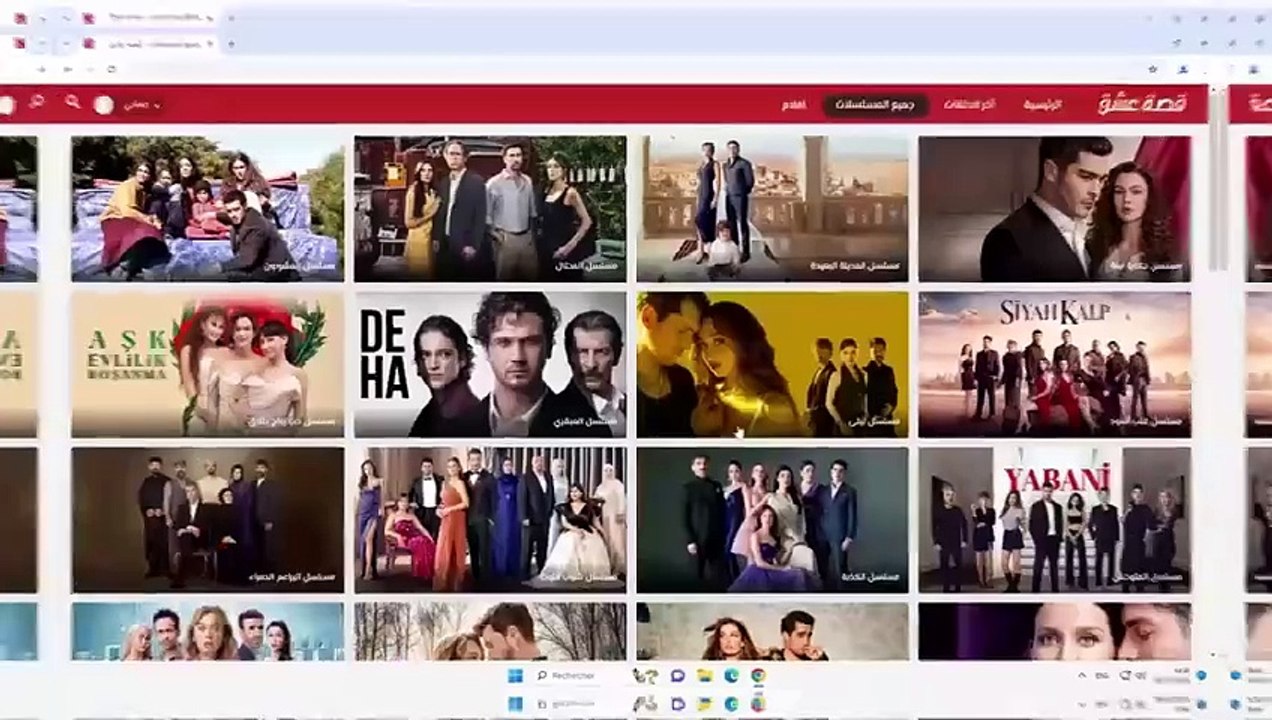Open the couple poster card beside red curtain
Viewport: 1272px width, 720px height.
click(x=1055, y=209)
